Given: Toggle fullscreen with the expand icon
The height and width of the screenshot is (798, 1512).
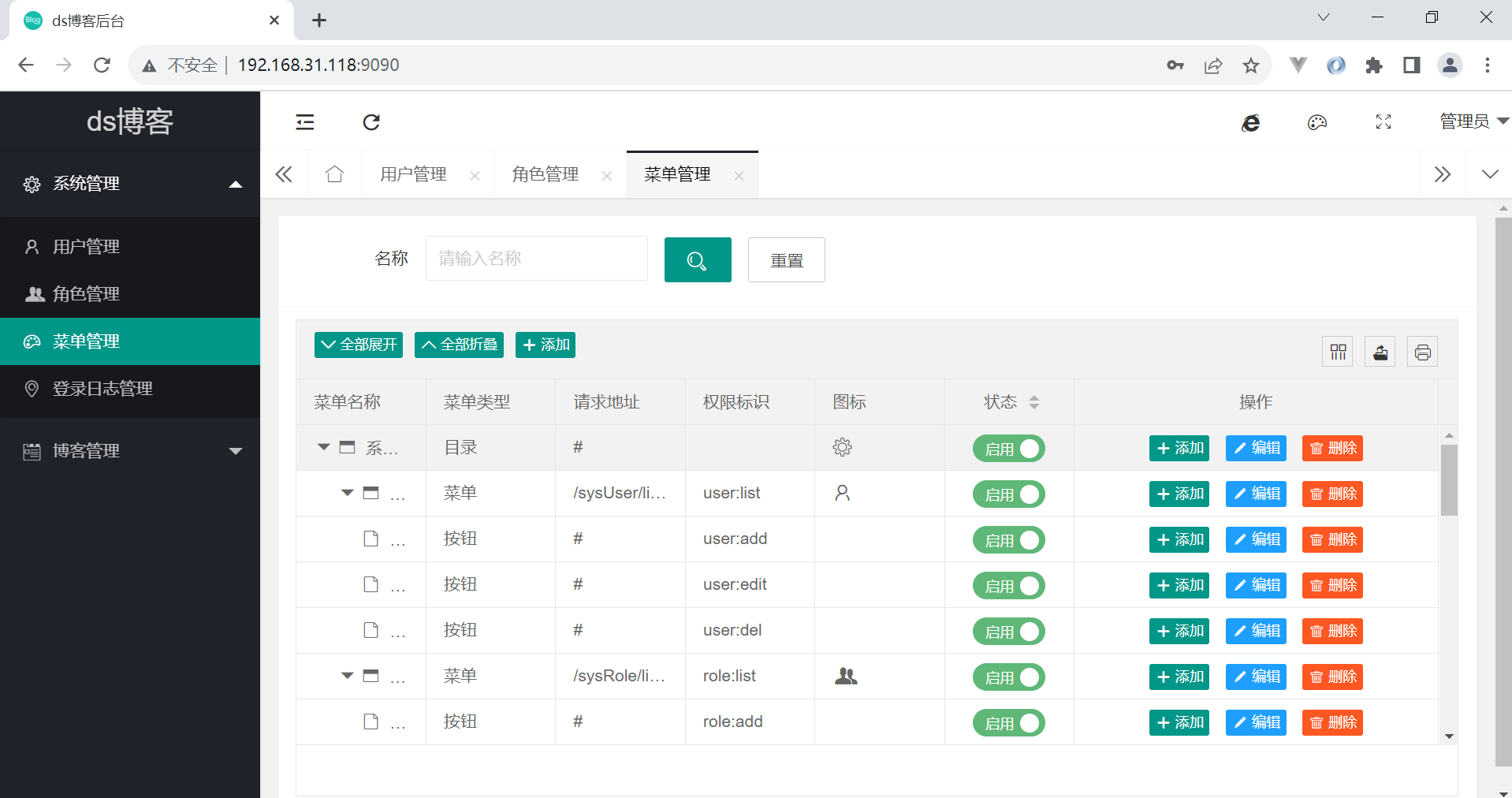Looking at the screenshot, I should tap(1384, 122).
